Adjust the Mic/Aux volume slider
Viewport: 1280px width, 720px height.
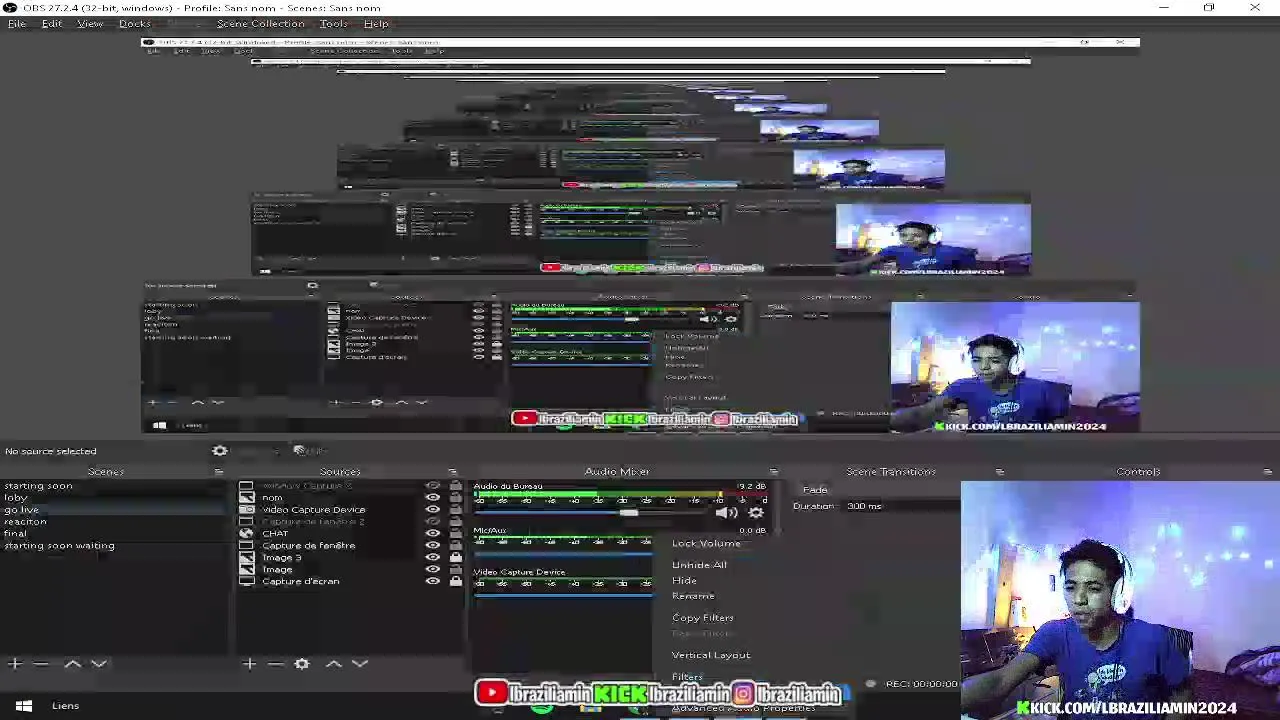click(563, 552)
